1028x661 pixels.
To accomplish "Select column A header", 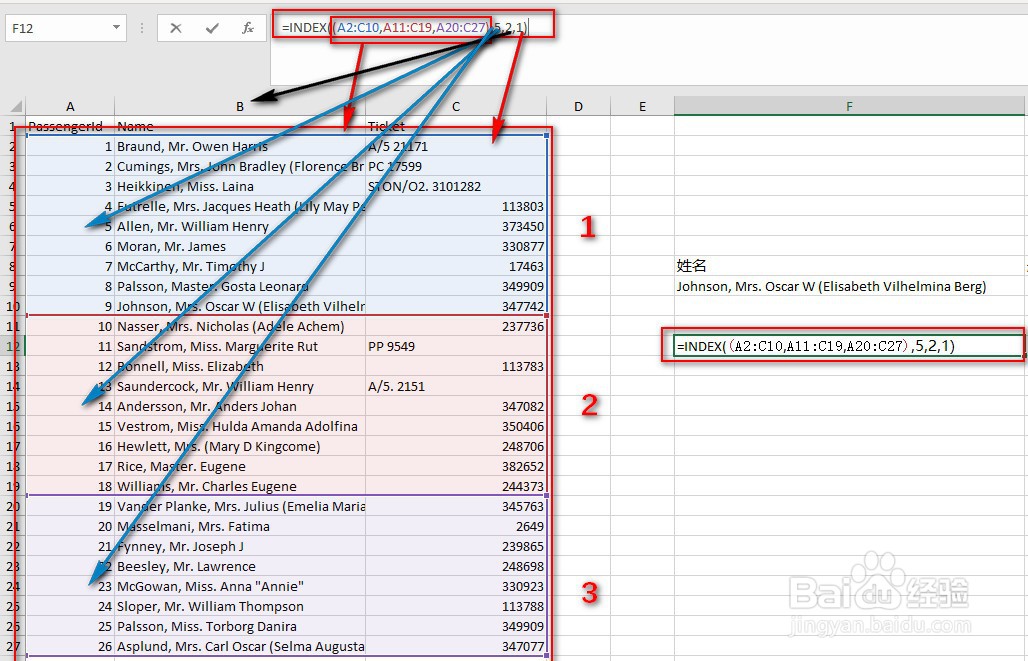I will pos(70,106).
